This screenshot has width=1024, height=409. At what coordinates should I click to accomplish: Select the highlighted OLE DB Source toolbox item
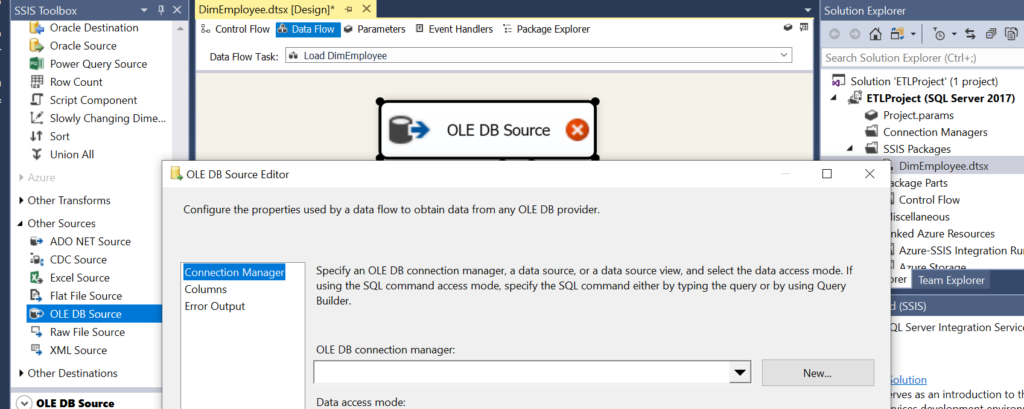click(x=94, y=314)
